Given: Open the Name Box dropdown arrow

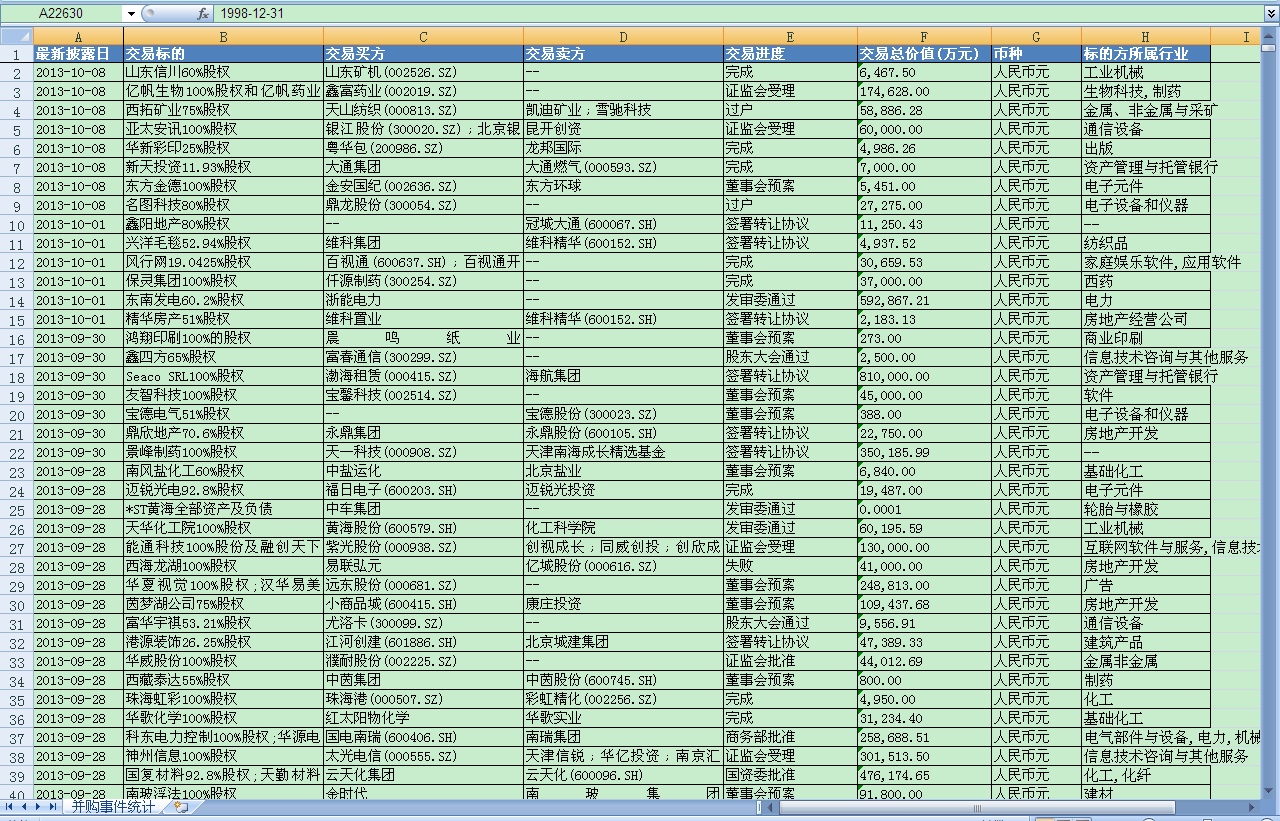Looking at the screenshot, I should click(x=131, y=14).
